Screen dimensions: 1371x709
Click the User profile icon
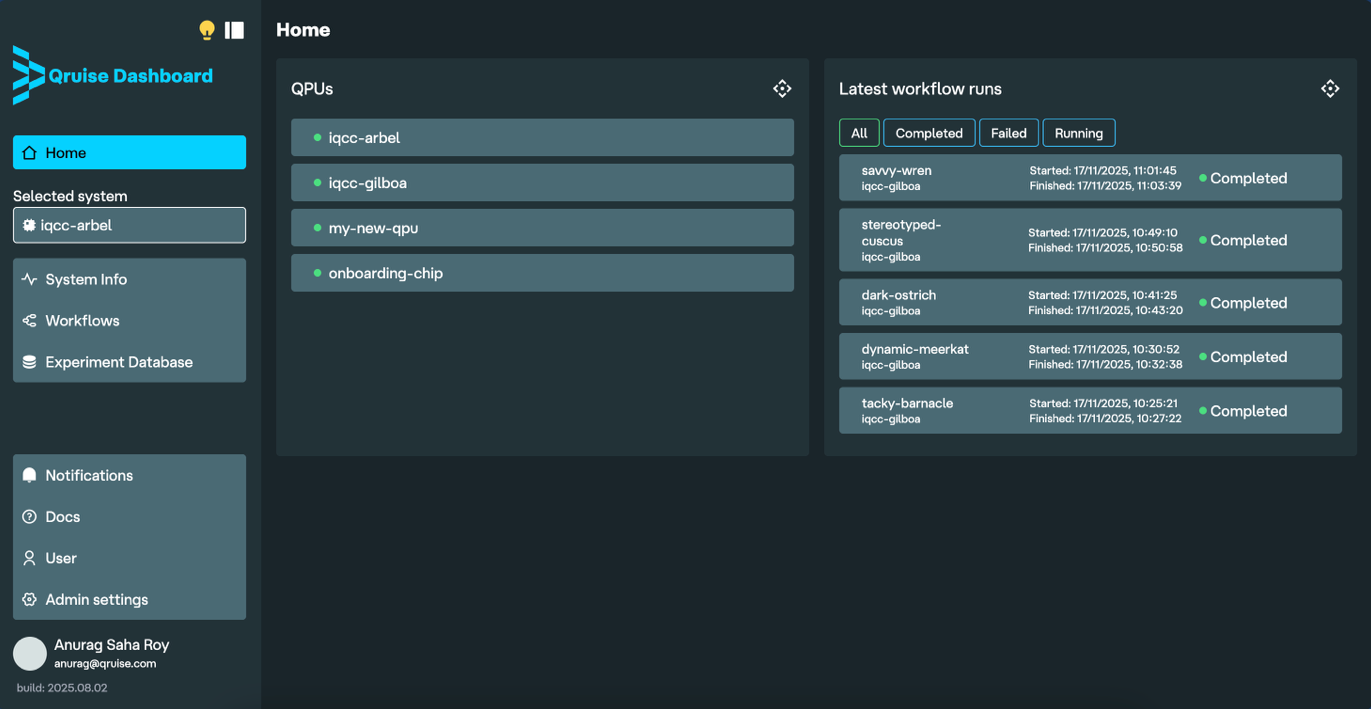point(29,558)
